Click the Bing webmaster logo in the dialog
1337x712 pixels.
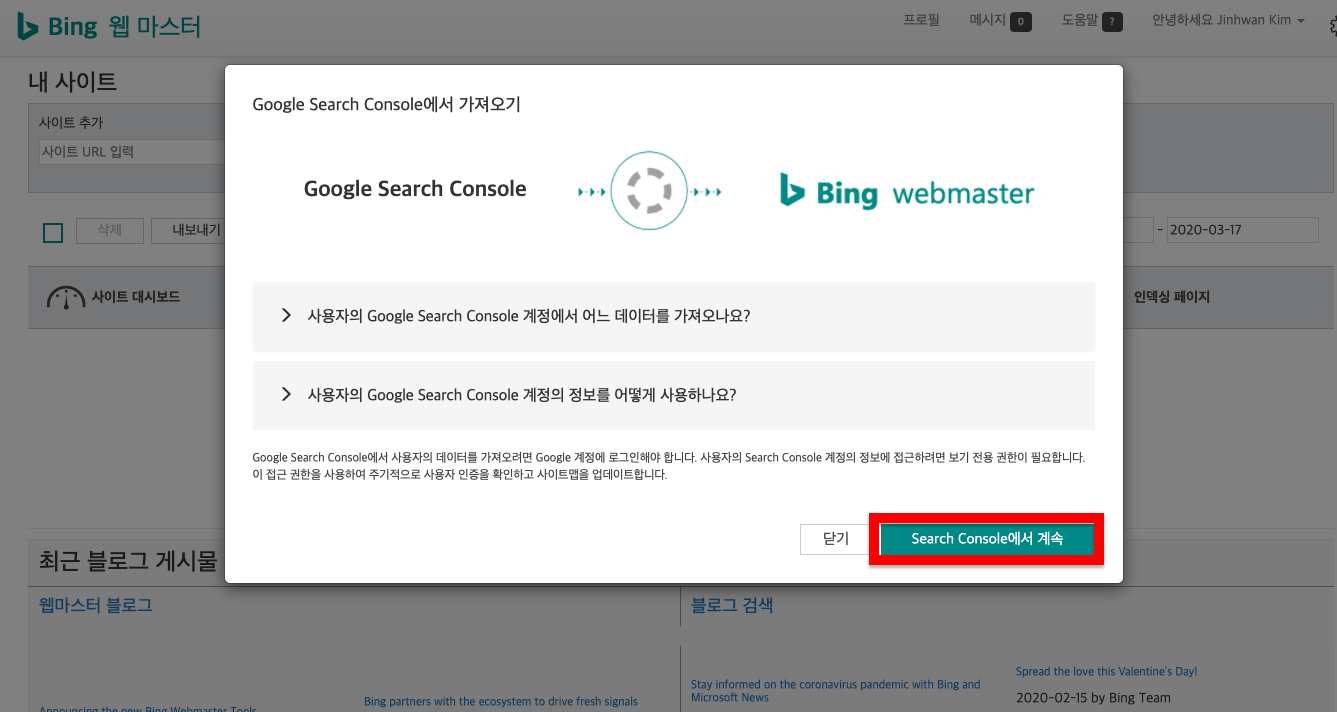(907, 192)
